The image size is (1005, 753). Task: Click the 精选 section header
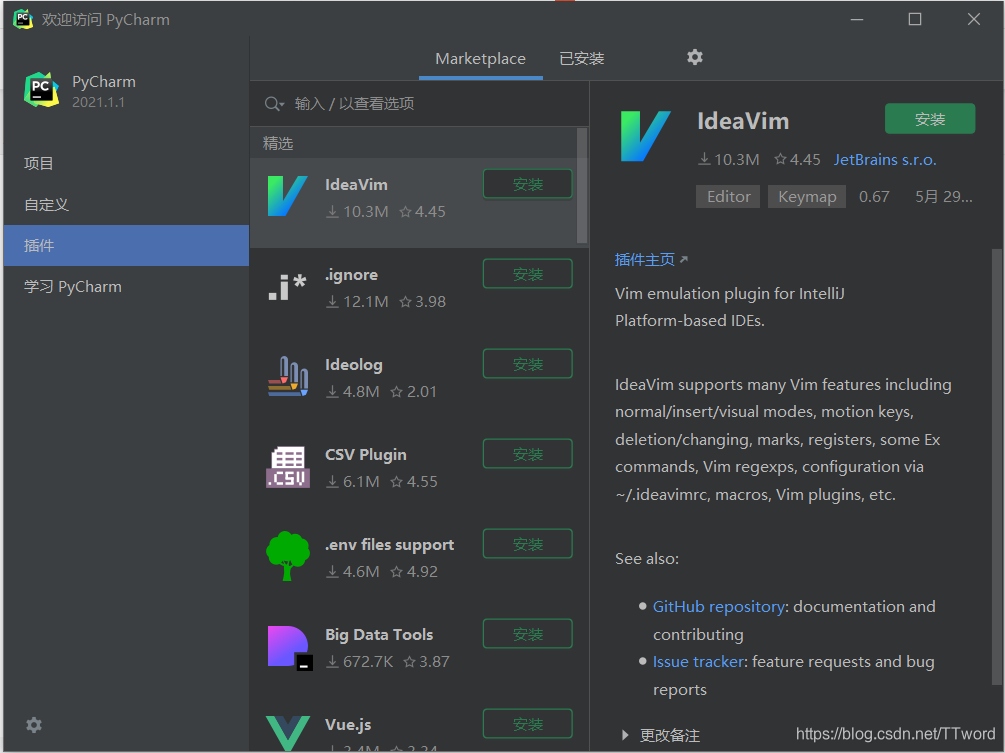[278, 144]
